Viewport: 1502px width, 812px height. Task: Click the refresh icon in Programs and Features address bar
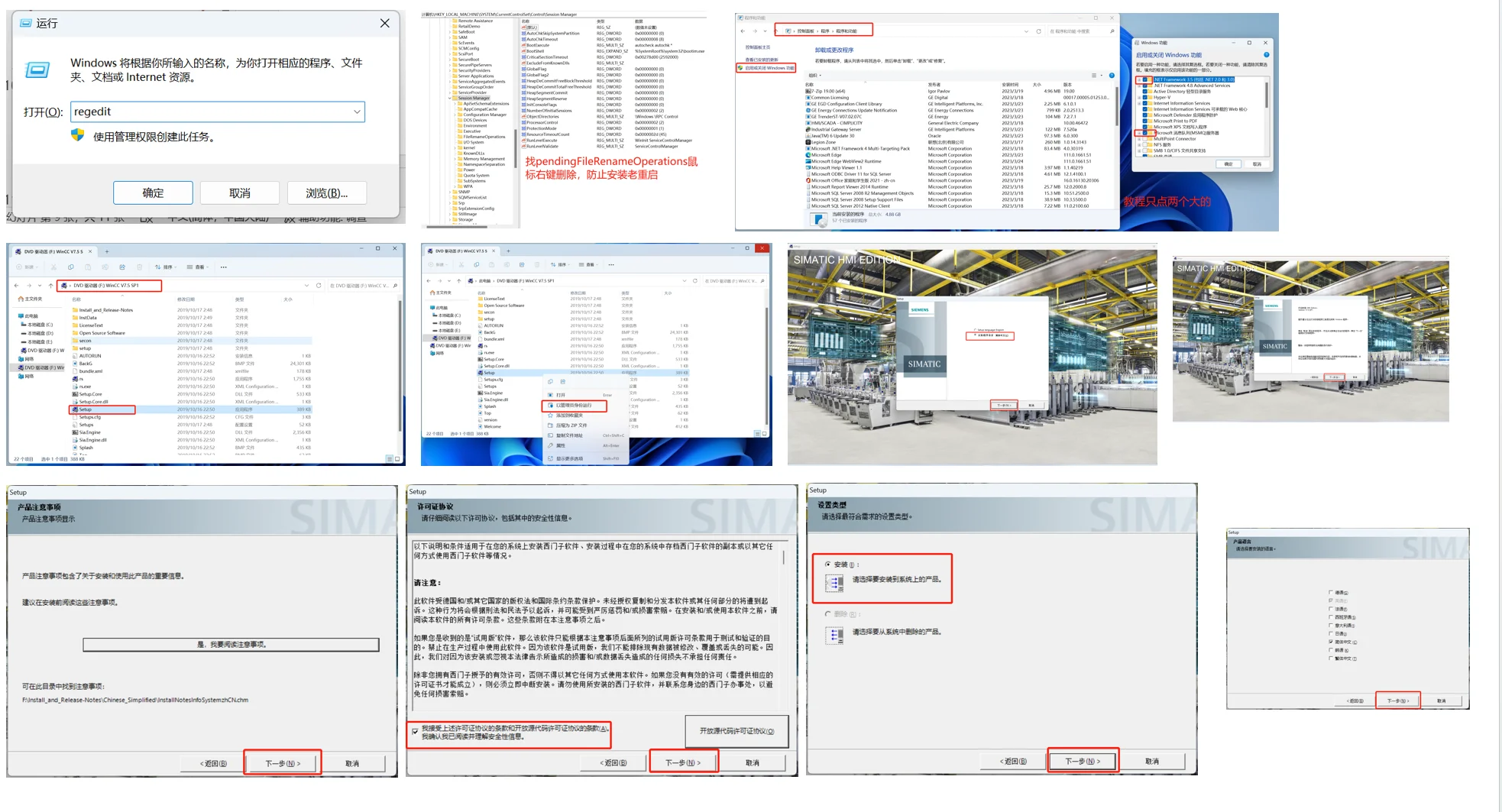pyautogui.click(x=1038, y=31)
